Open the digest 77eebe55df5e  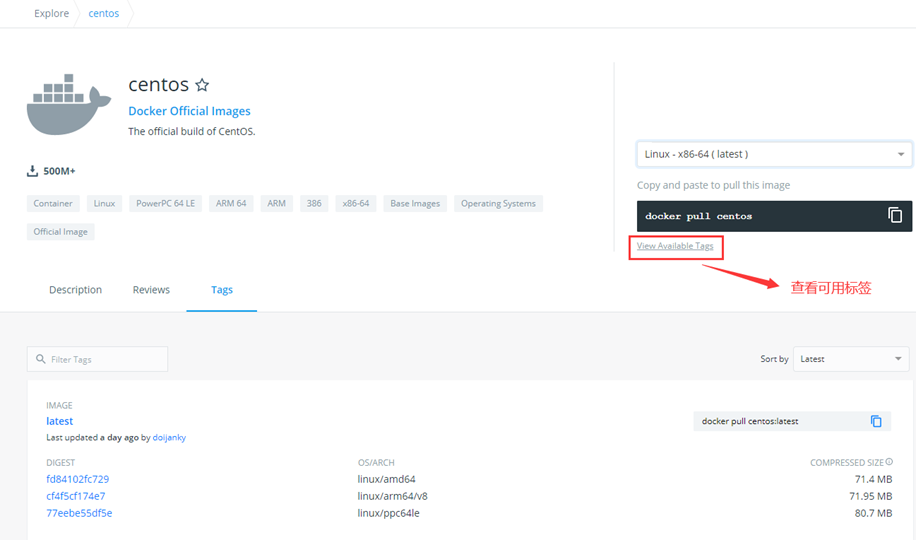[x=79, y=513]
